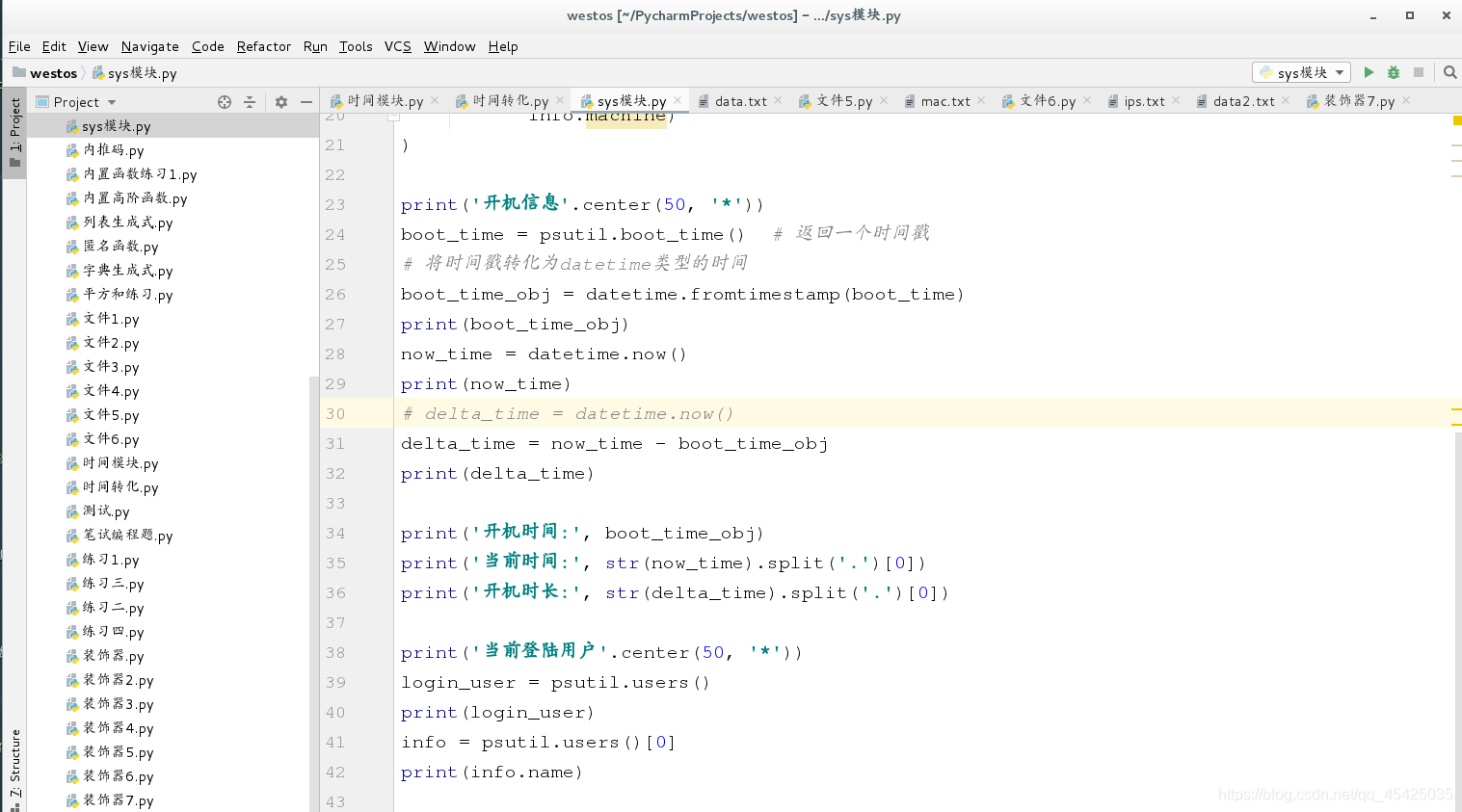Close the data.txt editor tab
The width and height of the screenshot is (1462, 812).
778,100
